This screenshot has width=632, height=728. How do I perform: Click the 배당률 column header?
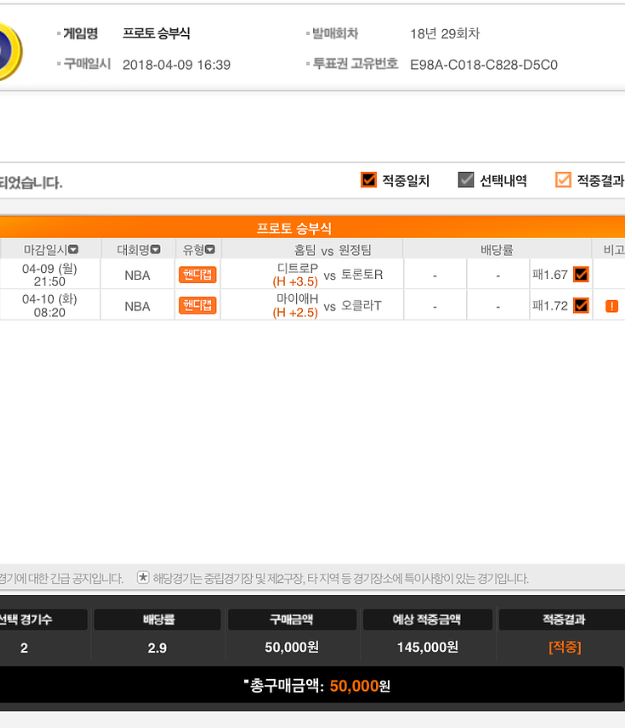click(x=497, y=250)
